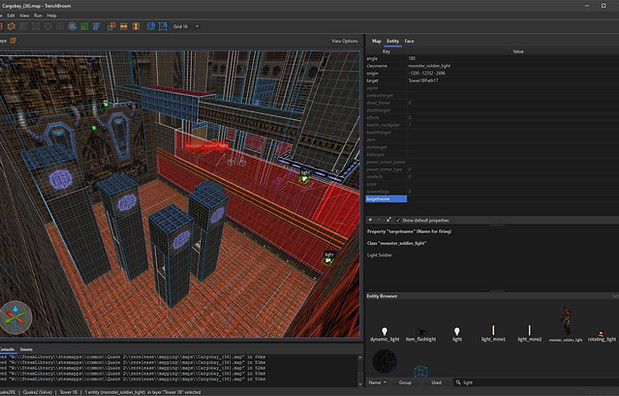Select the highlighted targetname key
This screenshot has height=396, width=619.
[x=386, y=199]
